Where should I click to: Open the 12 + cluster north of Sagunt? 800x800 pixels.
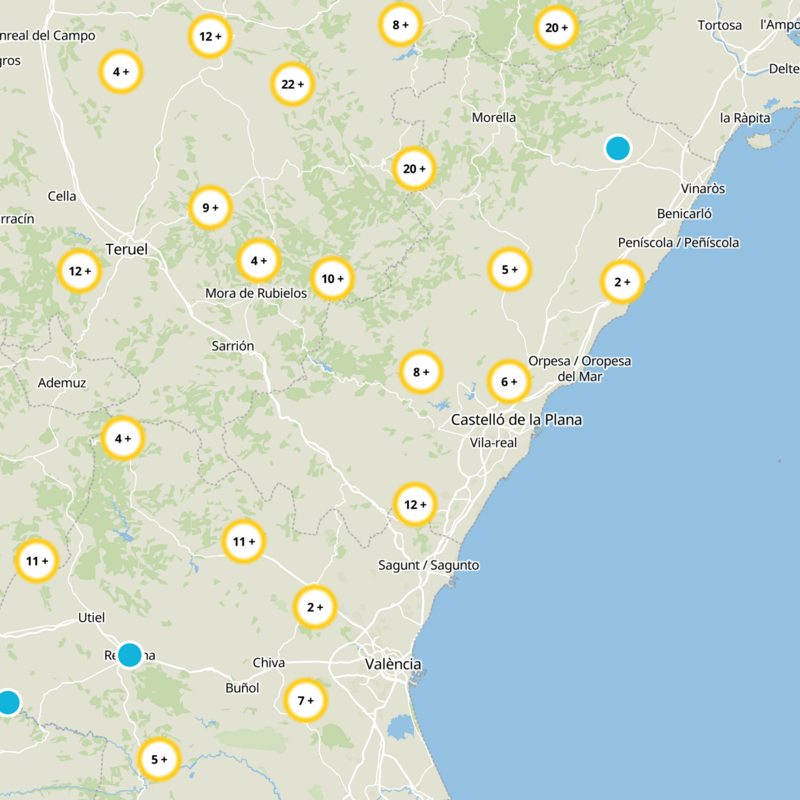tap(415, 505)
